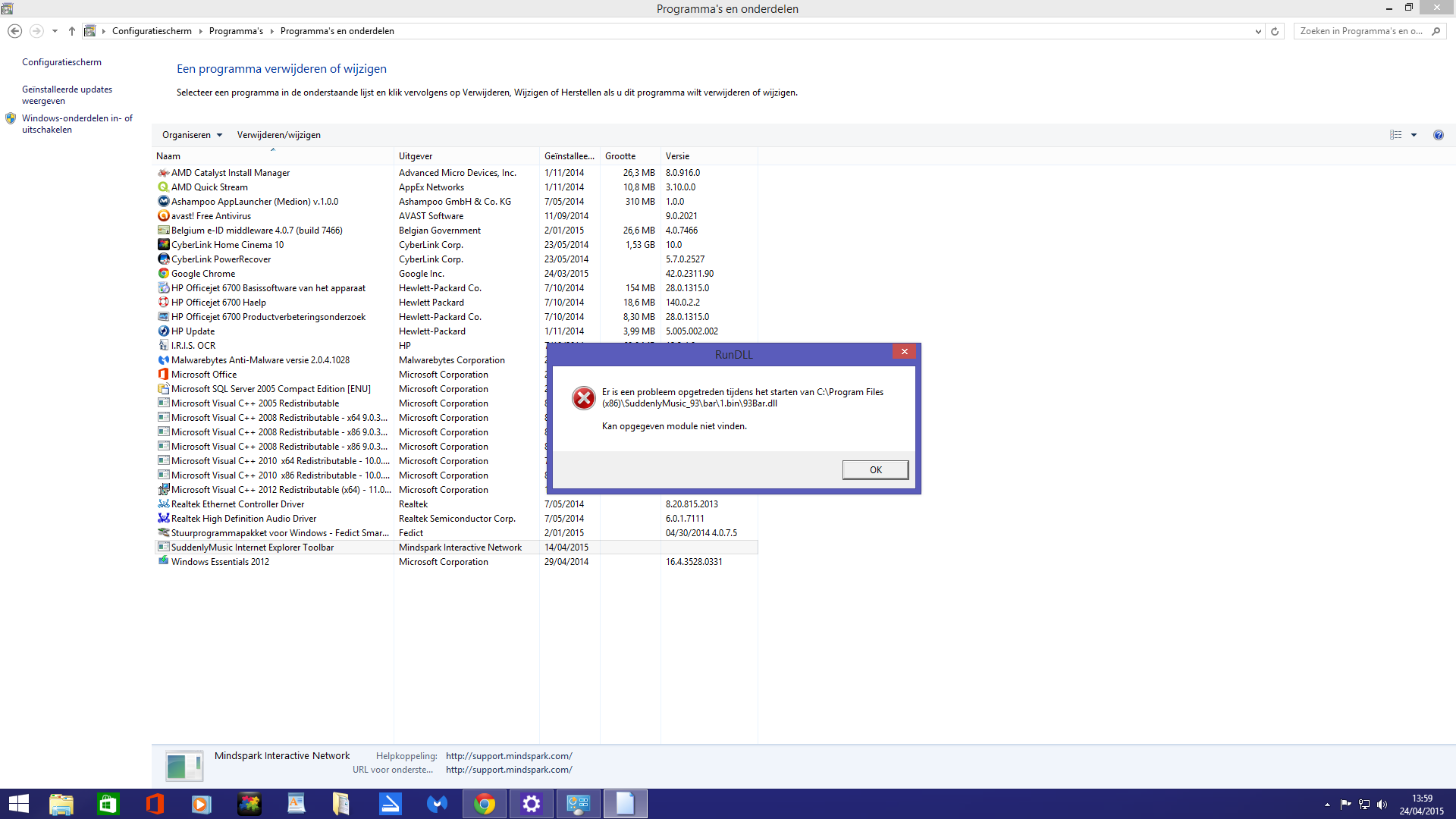Open the Helpkoppeling support.mindspark.com link

click(509, 756)
